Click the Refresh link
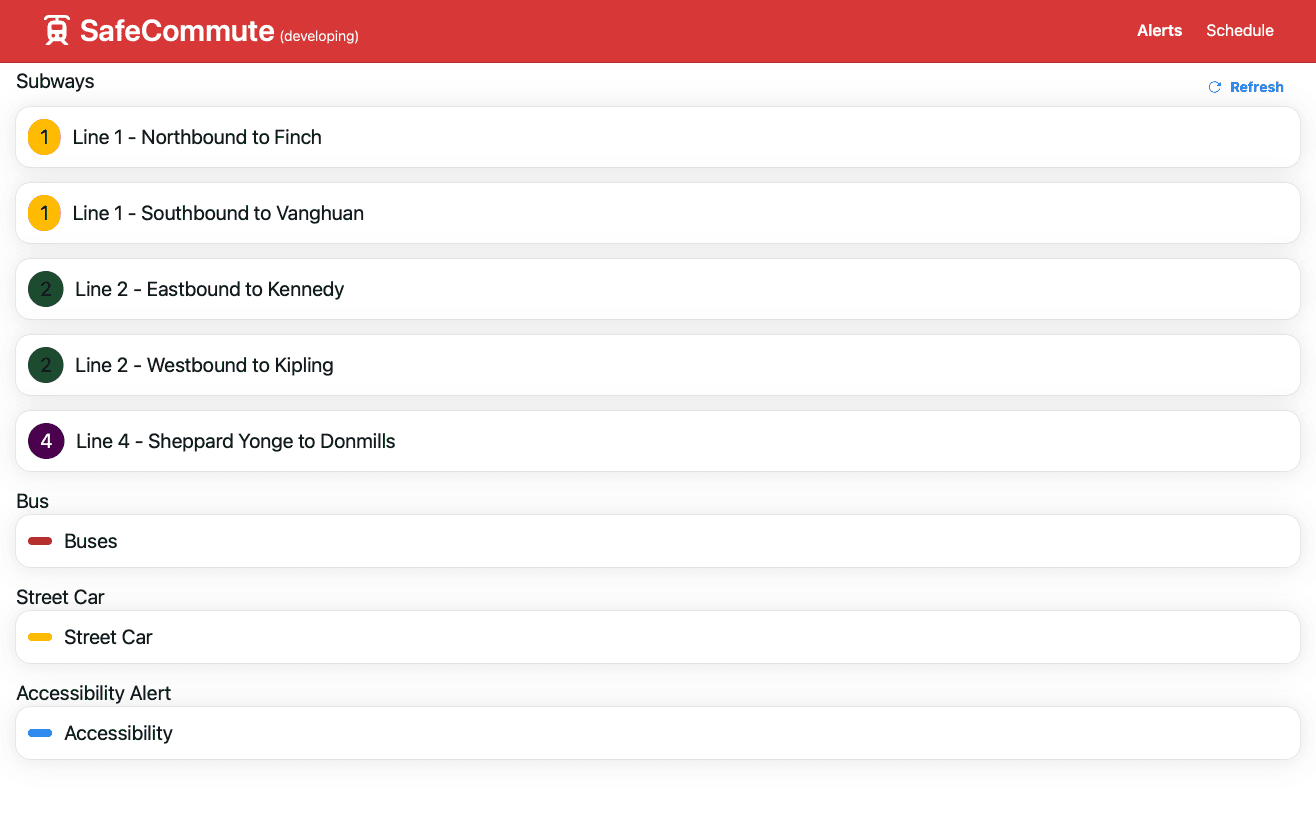The height and width of the screenshot is (831, 1316). pos(1257,87)
